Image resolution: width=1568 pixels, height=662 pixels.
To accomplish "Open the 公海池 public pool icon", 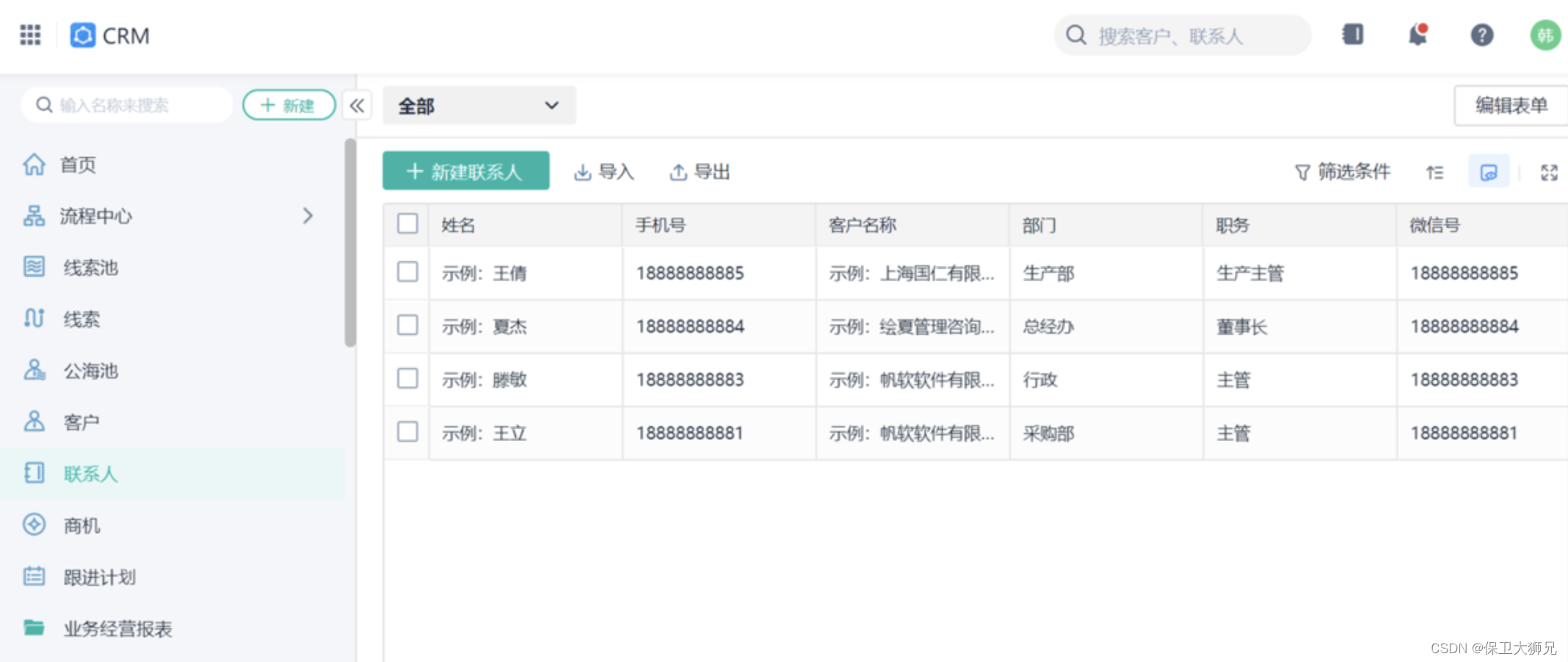I will click(x=34, y=370).
